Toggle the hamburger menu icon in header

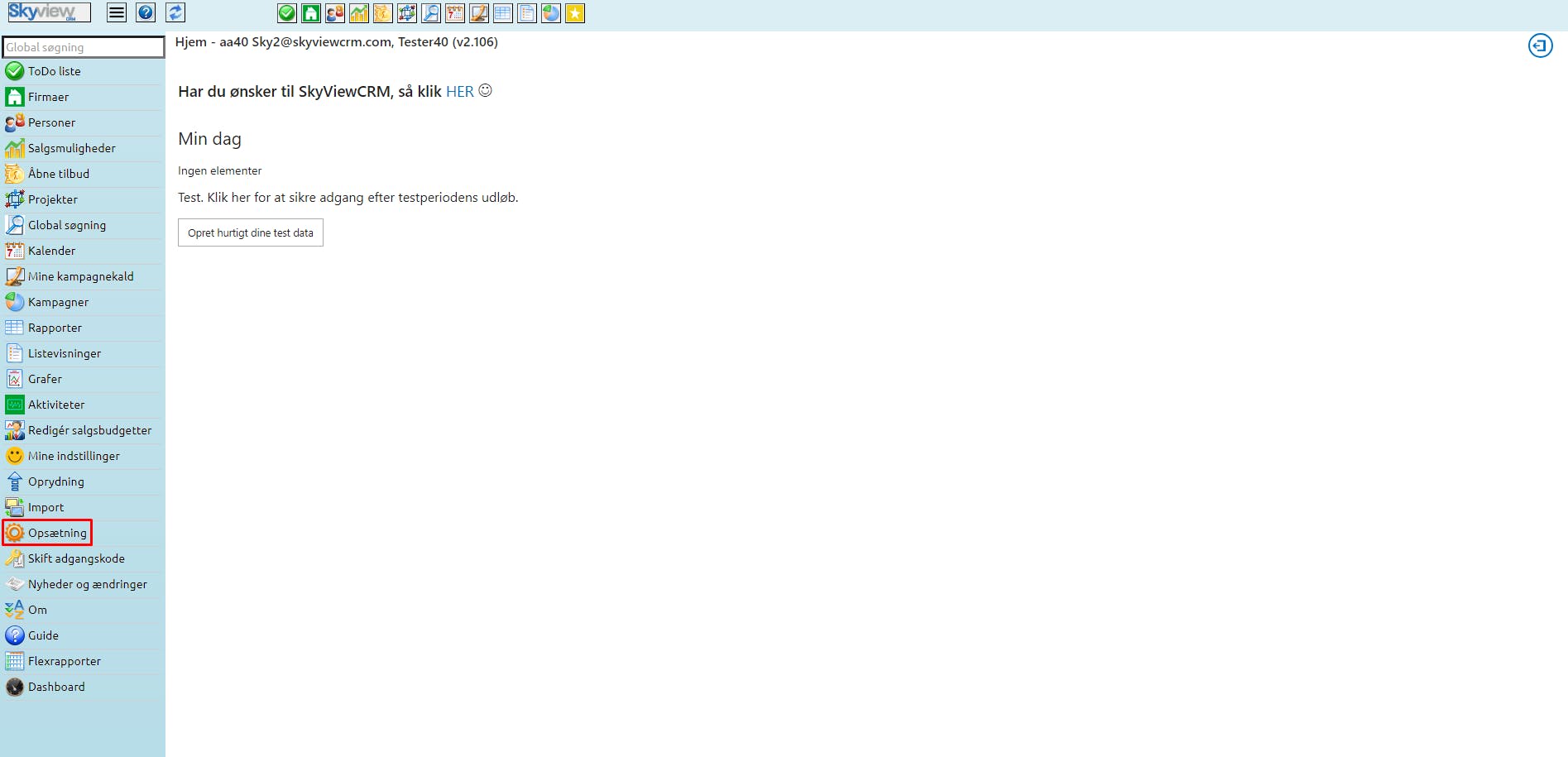pos(117,12)
